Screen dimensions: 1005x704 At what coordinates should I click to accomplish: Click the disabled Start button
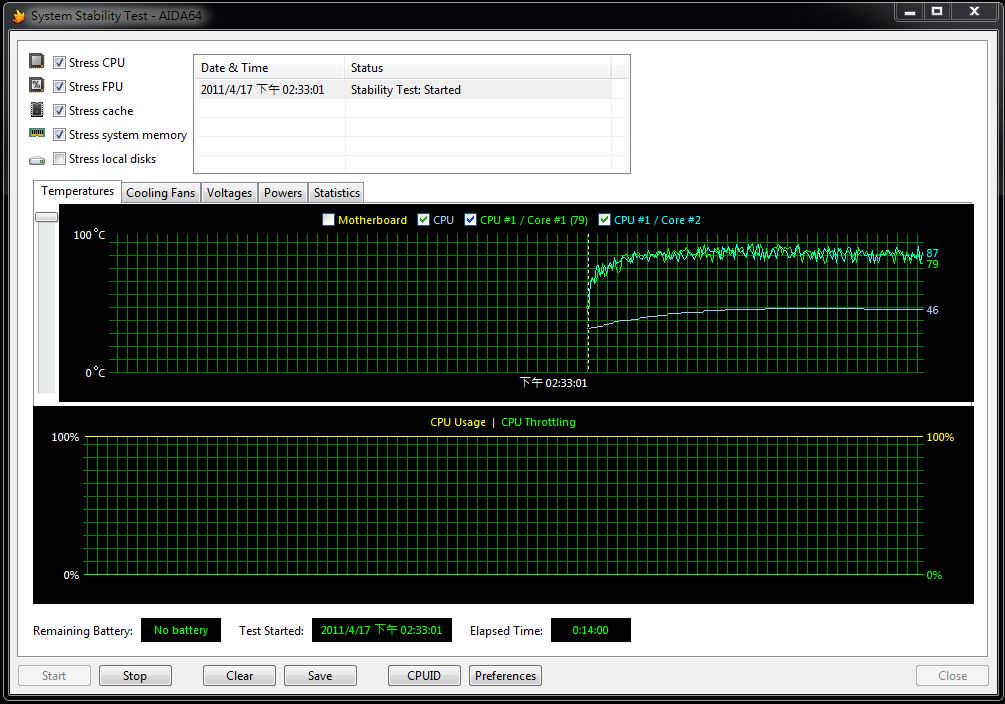click(x=54, y=676)
